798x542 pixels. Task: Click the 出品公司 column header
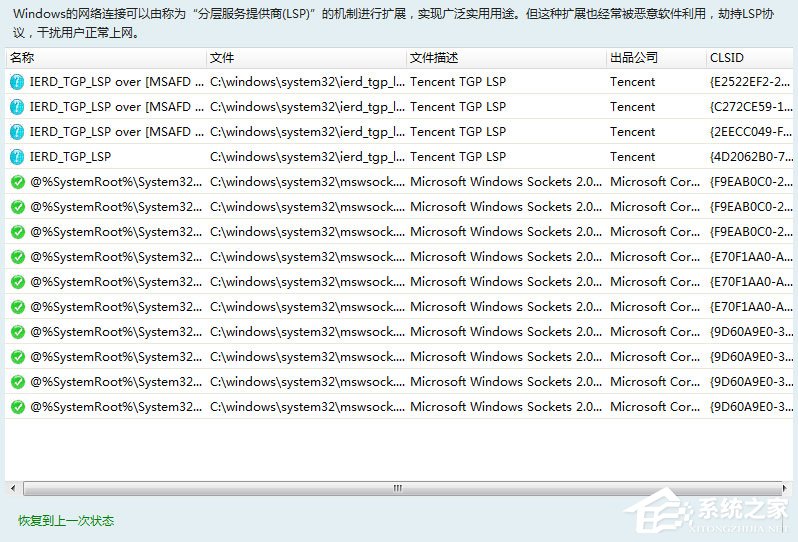pos(656,58)
